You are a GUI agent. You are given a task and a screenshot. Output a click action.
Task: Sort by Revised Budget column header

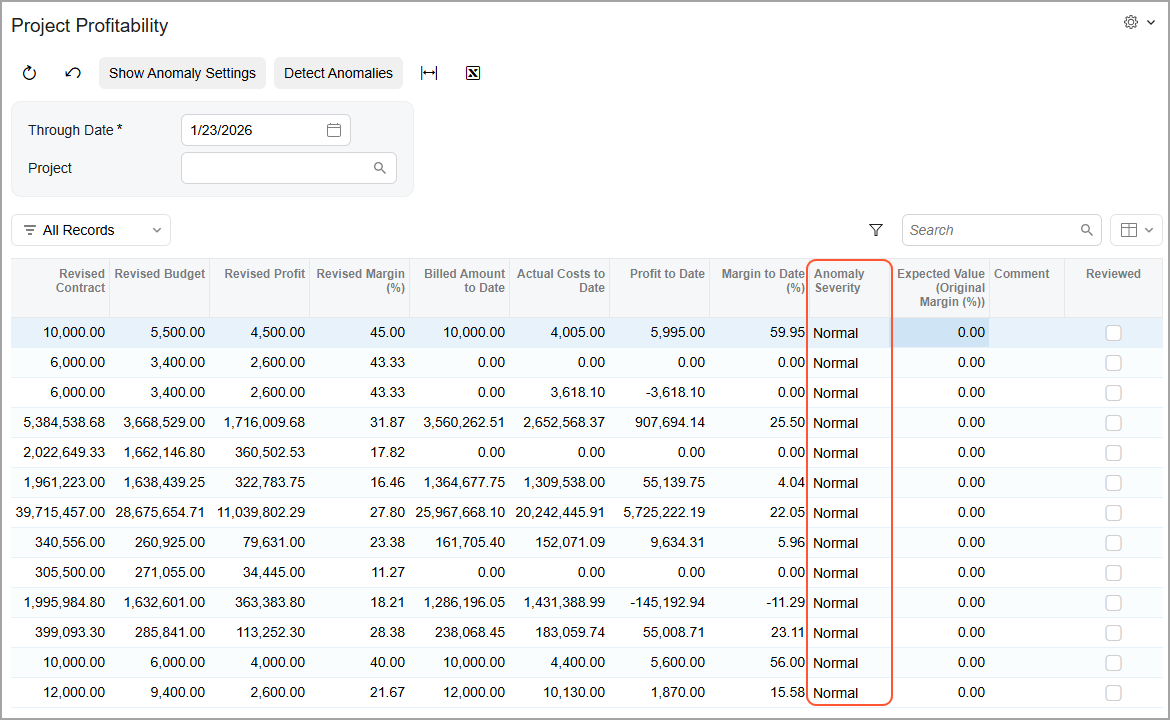click(x=160, y=288)
